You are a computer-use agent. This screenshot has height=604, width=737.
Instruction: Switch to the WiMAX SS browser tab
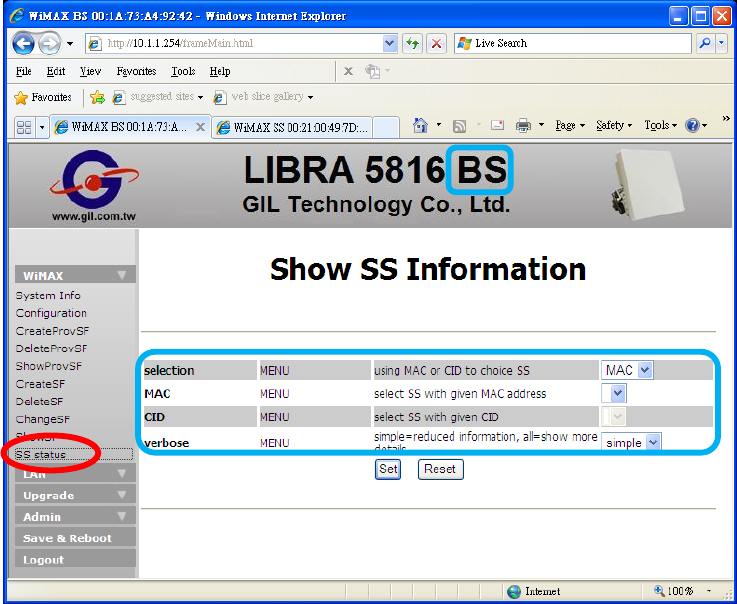pyautogui.click(x=292, y=128)
